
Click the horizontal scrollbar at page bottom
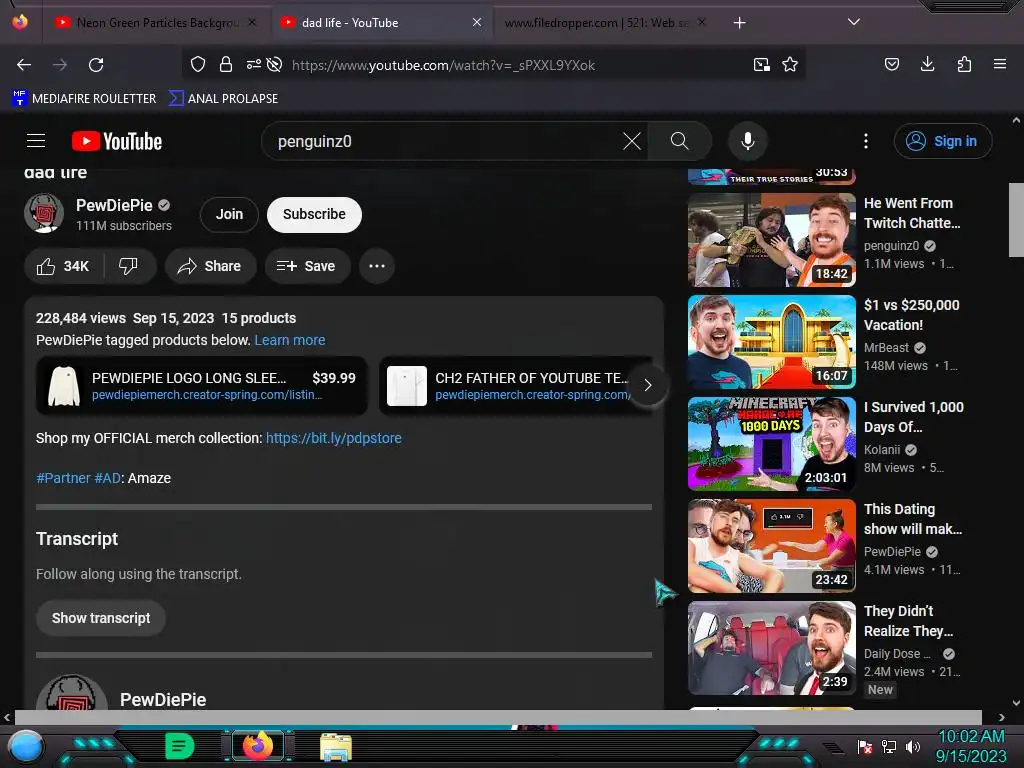pos(498,717)
